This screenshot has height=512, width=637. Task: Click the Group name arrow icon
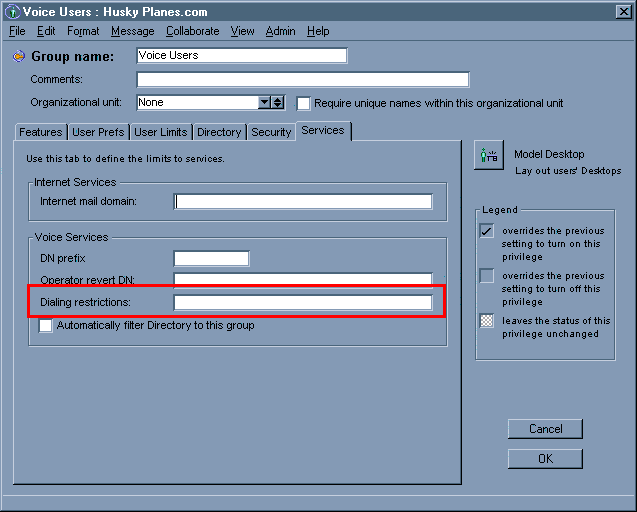pos(19,57)
